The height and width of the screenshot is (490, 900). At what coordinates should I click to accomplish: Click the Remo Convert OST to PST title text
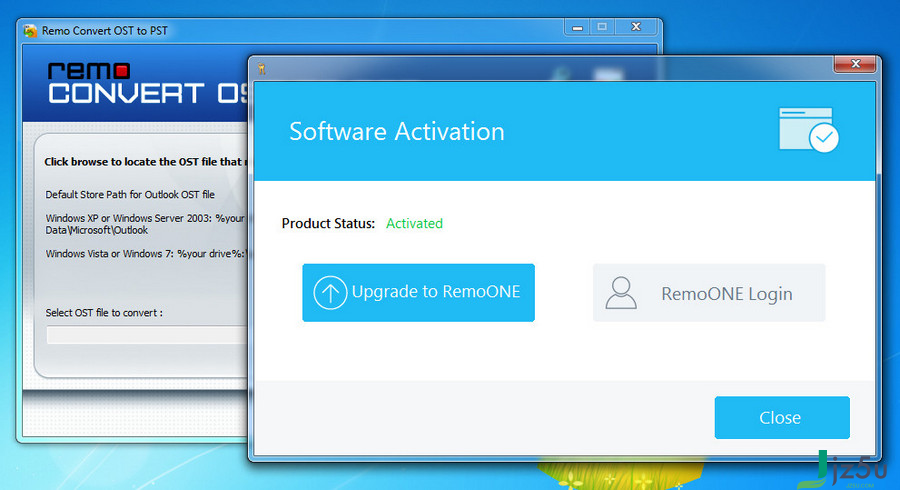click(105, 31)
